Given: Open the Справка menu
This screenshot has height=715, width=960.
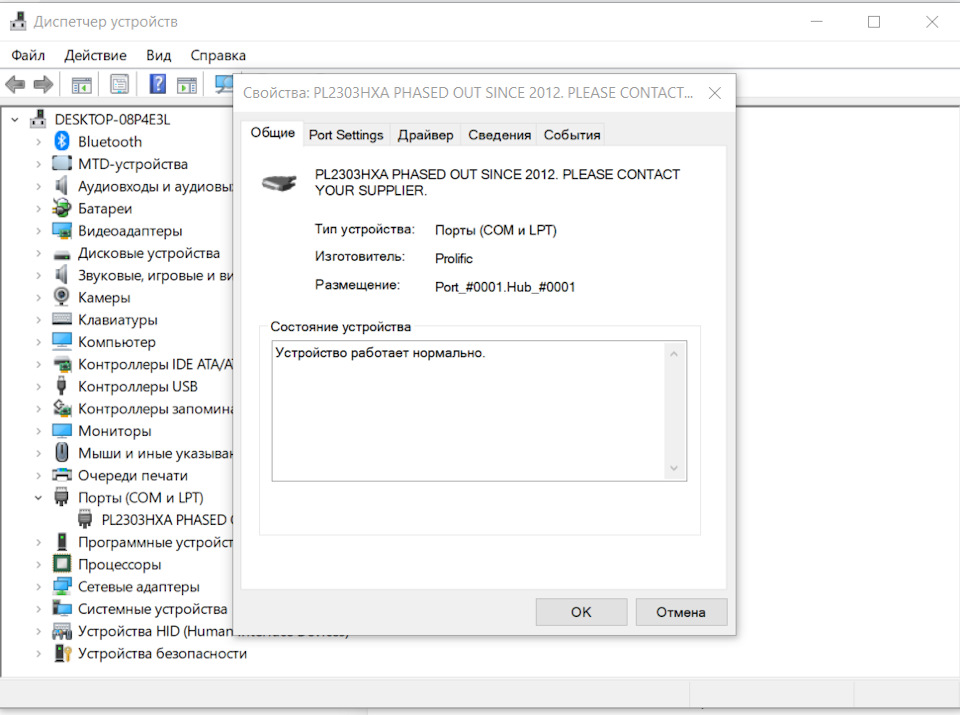Looking at the screenshot, I should coord(218,55).
